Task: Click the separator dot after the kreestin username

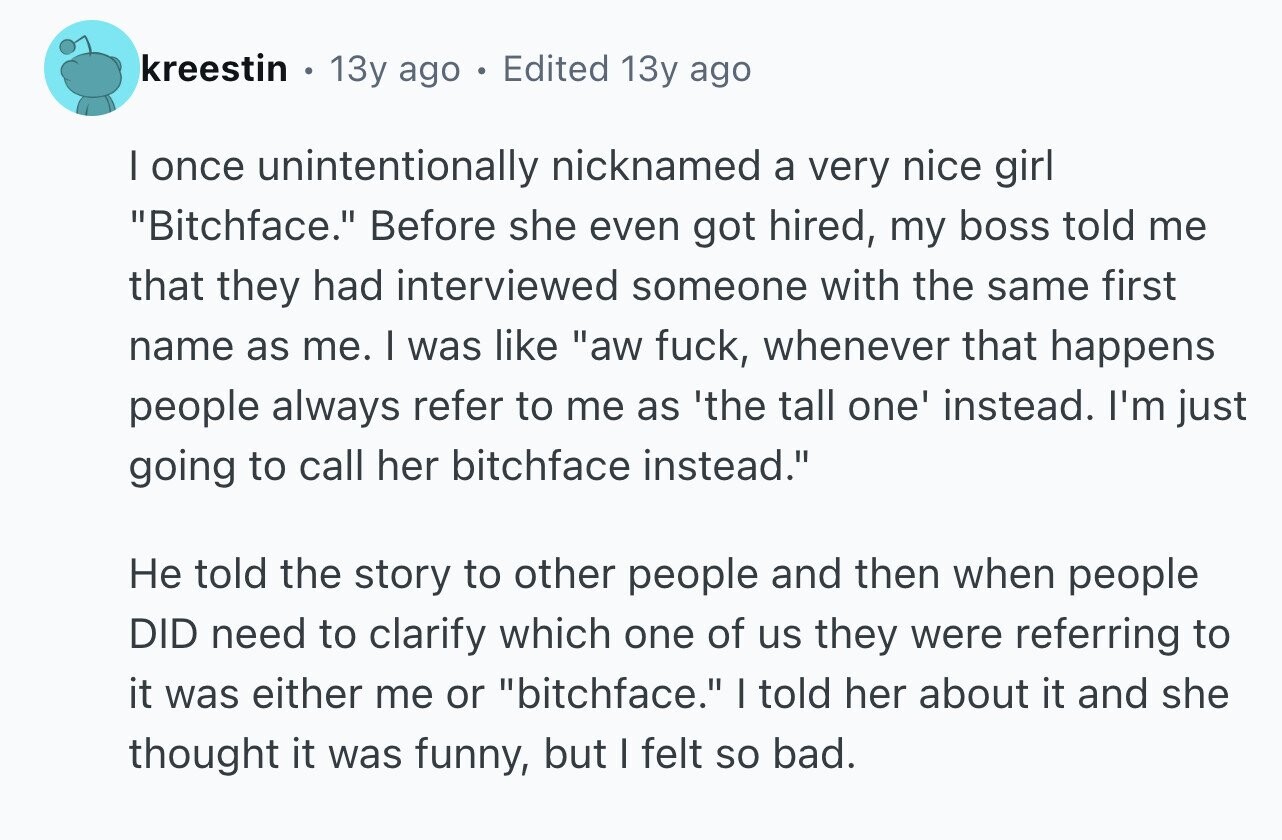Action: coord(309,71)
